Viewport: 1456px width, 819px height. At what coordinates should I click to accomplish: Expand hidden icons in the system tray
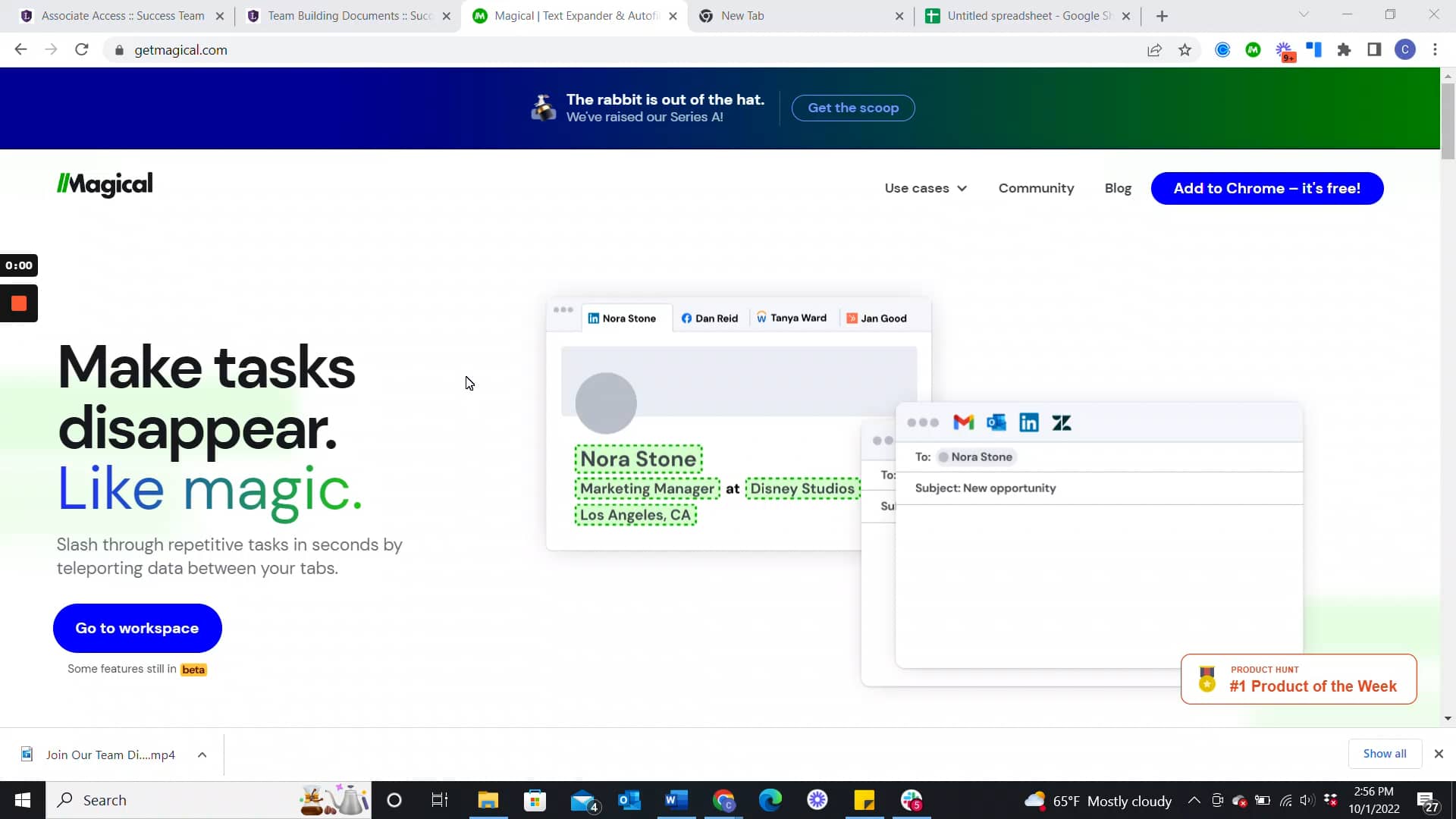1194,800
